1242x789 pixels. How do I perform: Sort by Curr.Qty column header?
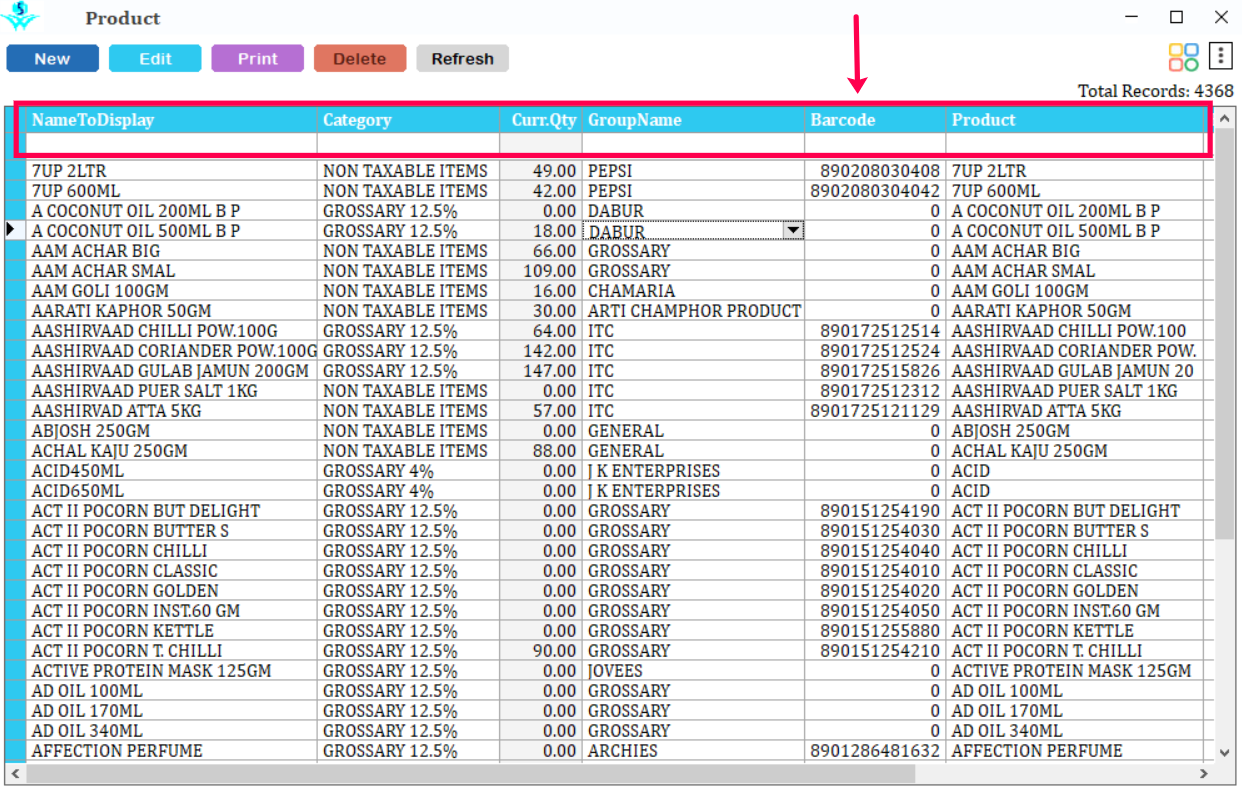541,120
